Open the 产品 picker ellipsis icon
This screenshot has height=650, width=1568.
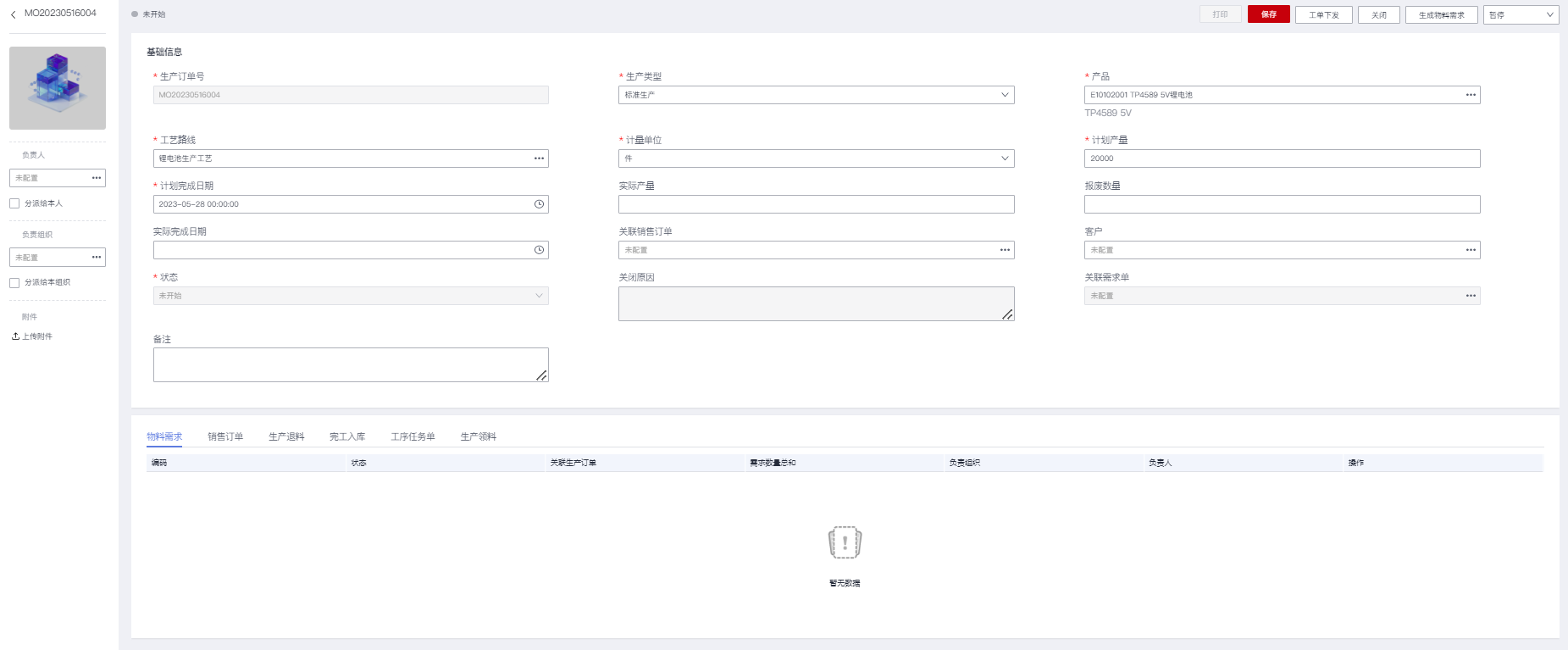coord(1471,95)
